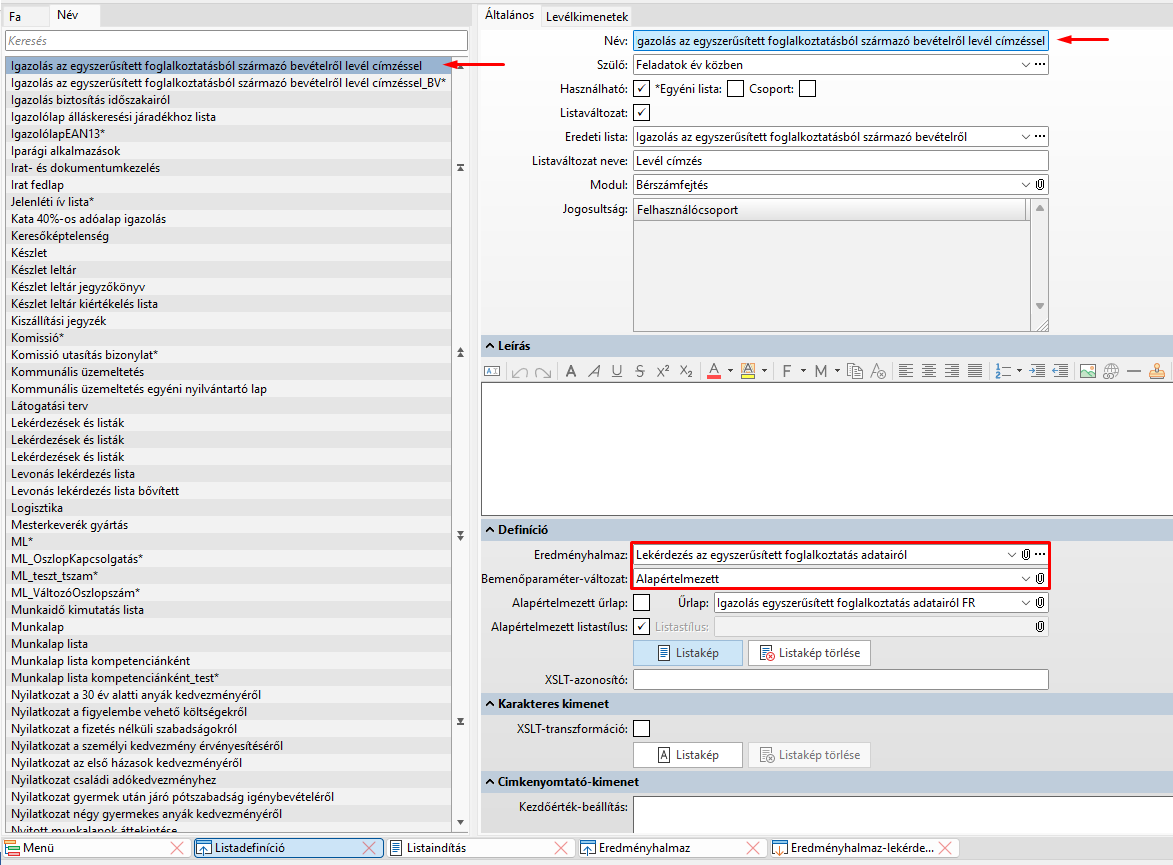Collapse the Leírás section

(x=490, y=346)
